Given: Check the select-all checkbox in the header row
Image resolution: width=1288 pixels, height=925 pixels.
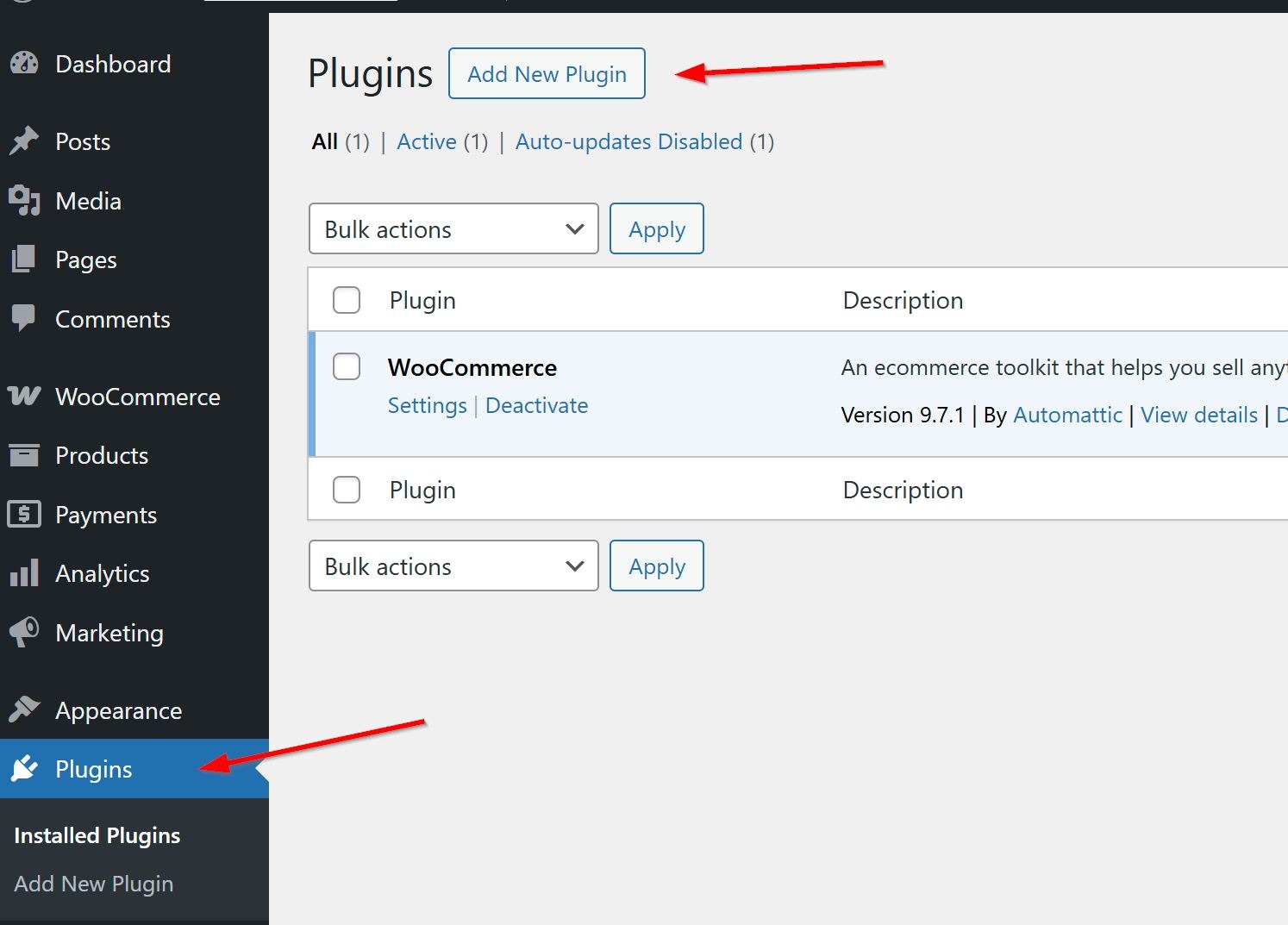Looking at the screenshot, I should click(x=346, y=299).
